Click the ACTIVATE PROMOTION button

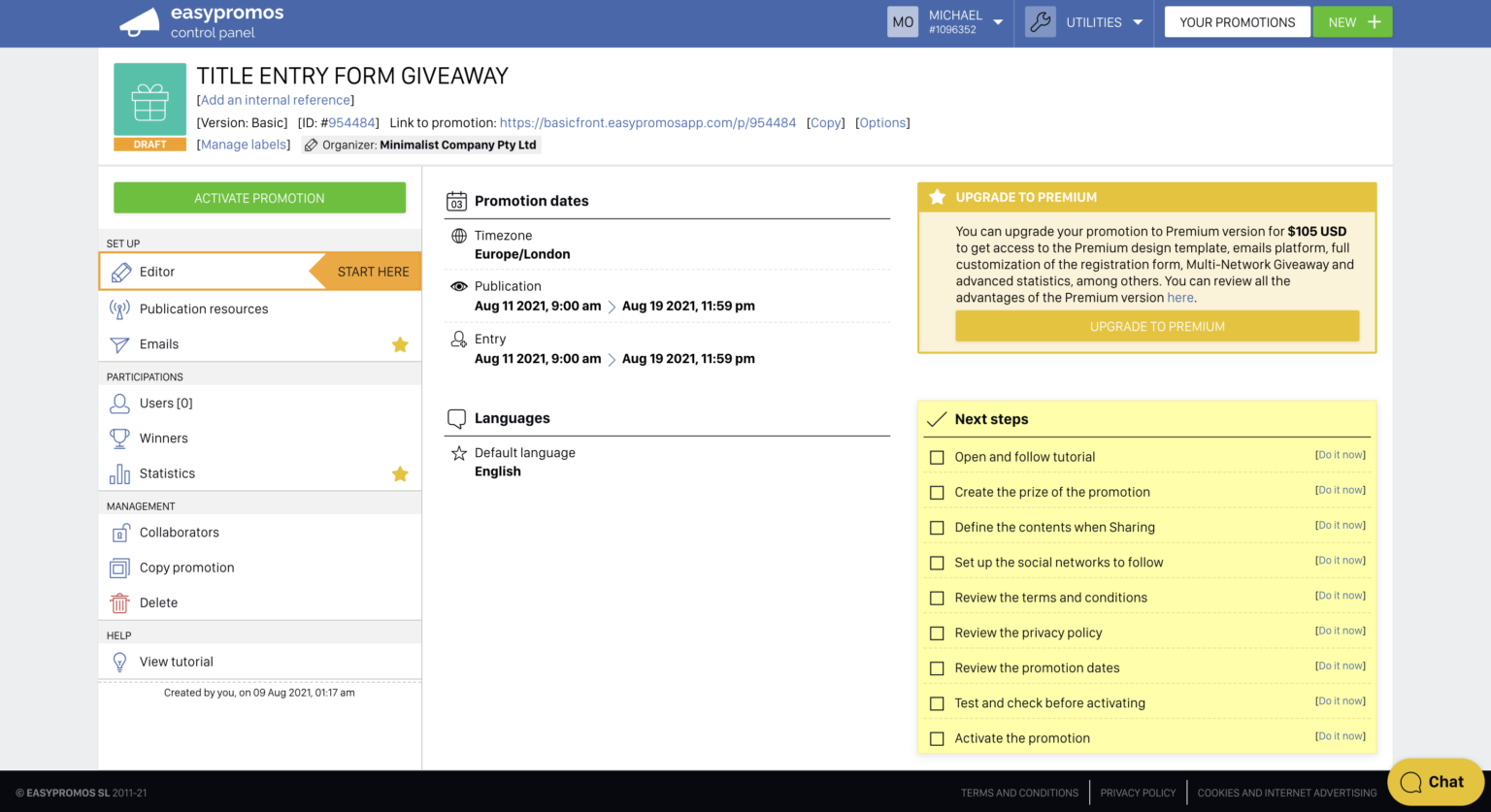coord(259,197)
